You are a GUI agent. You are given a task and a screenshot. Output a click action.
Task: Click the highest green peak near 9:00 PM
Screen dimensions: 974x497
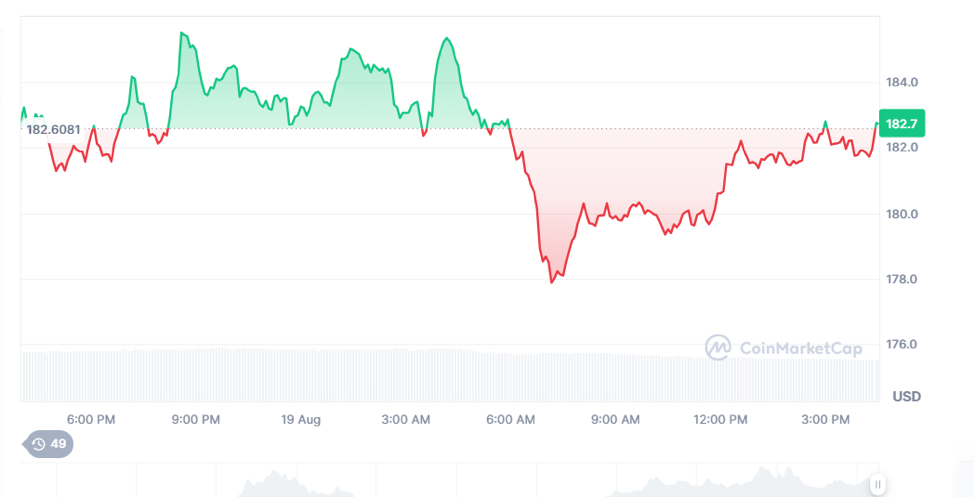click(182, 33)
